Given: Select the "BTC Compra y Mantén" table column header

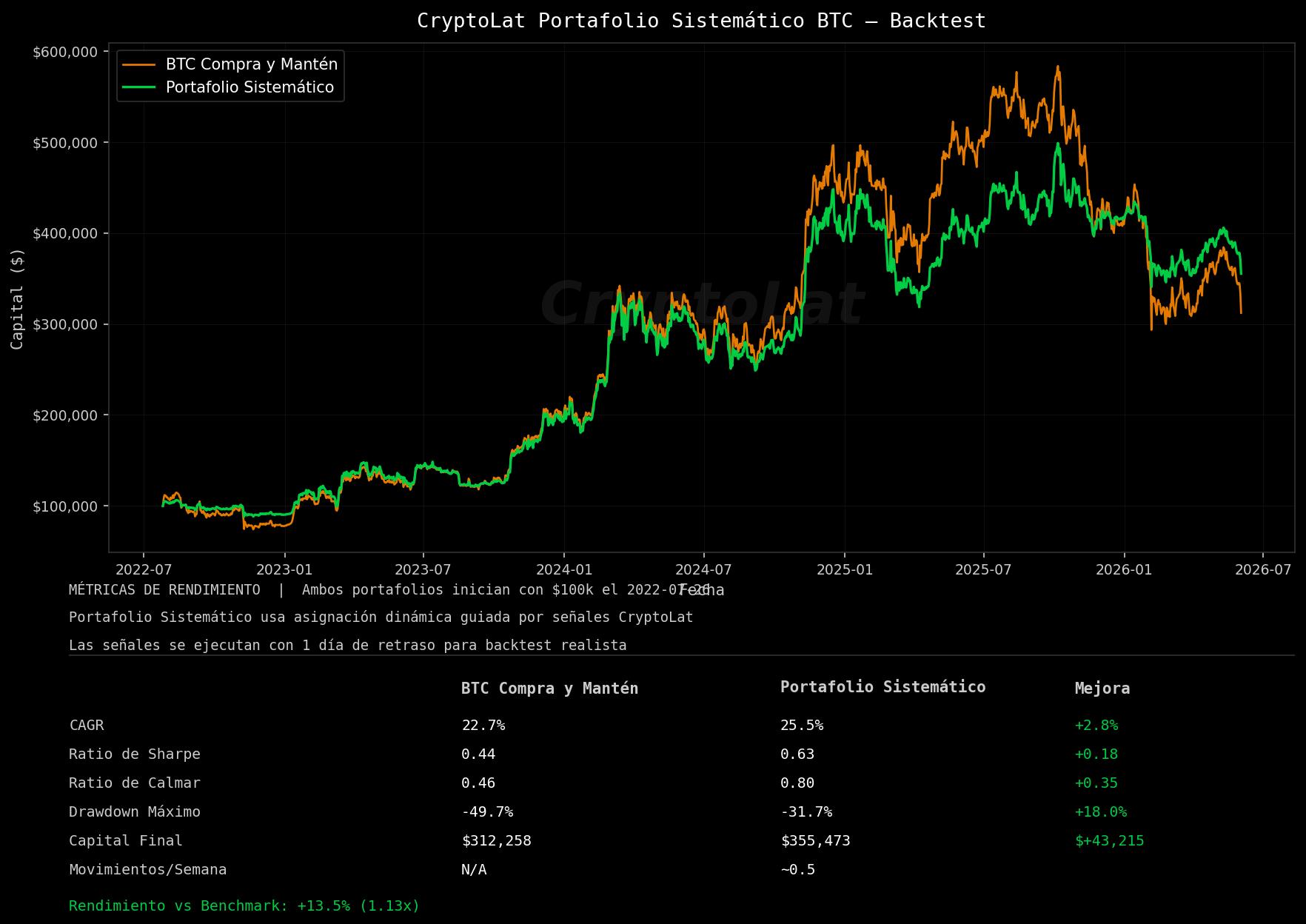Looking at the screenshot, I should click(549, 689).
